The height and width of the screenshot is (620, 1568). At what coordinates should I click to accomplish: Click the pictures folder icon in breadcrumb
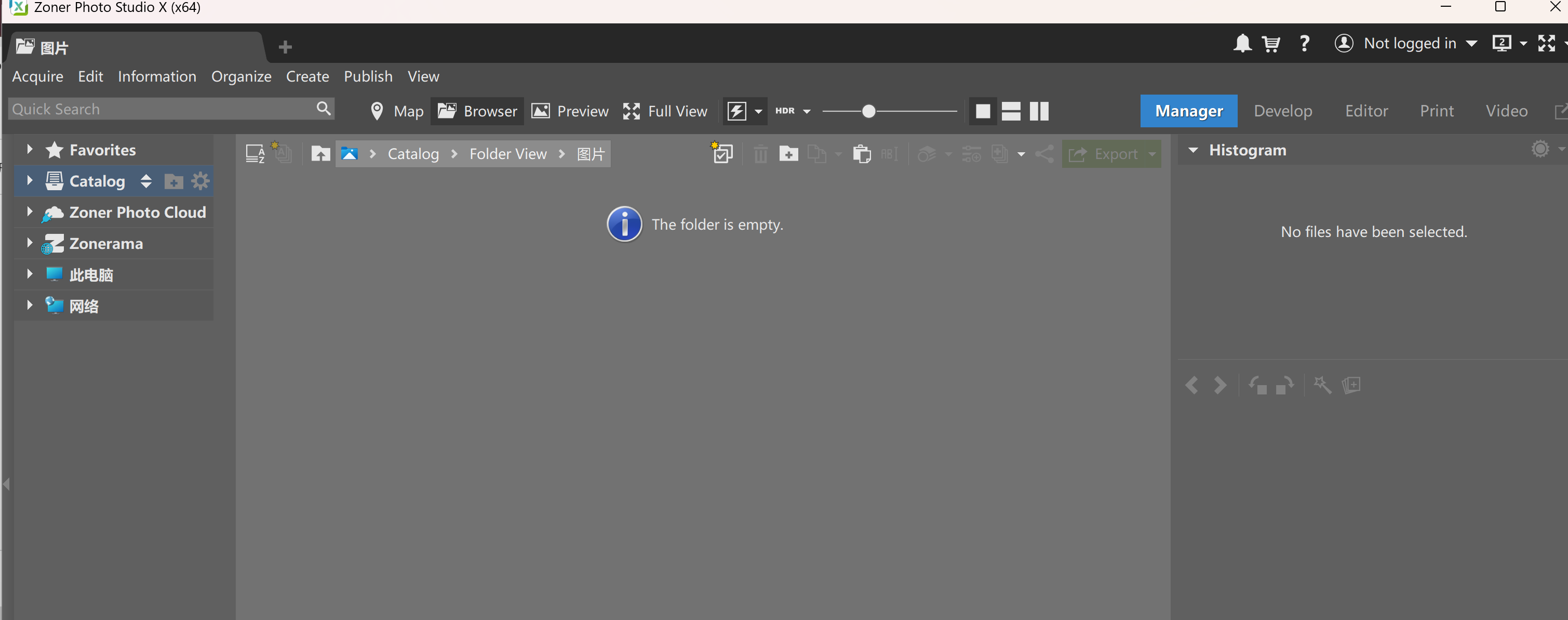349,153
